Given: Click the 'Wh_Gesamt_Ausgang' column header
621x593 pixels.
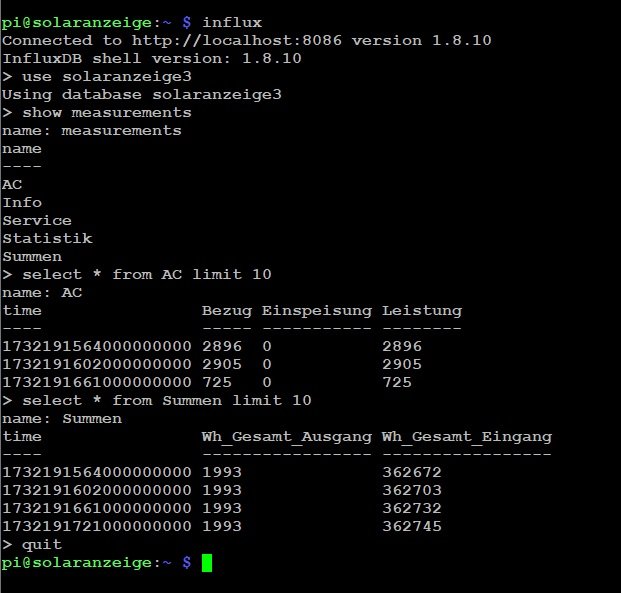Looking at the screenshot, I should [287, 437].
